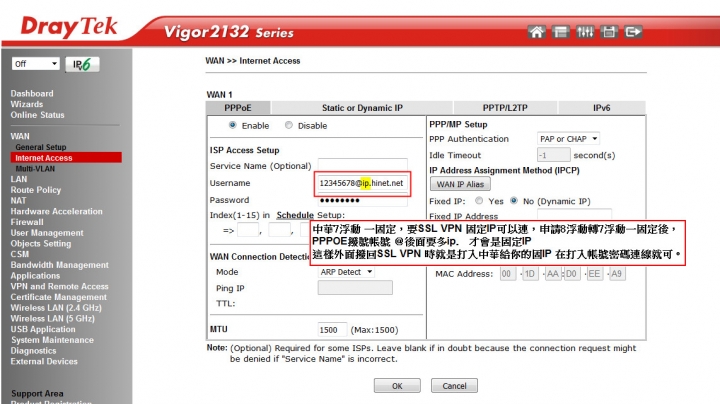
Task: Click the WAN IP Alias button
Action: pos(460,184)
